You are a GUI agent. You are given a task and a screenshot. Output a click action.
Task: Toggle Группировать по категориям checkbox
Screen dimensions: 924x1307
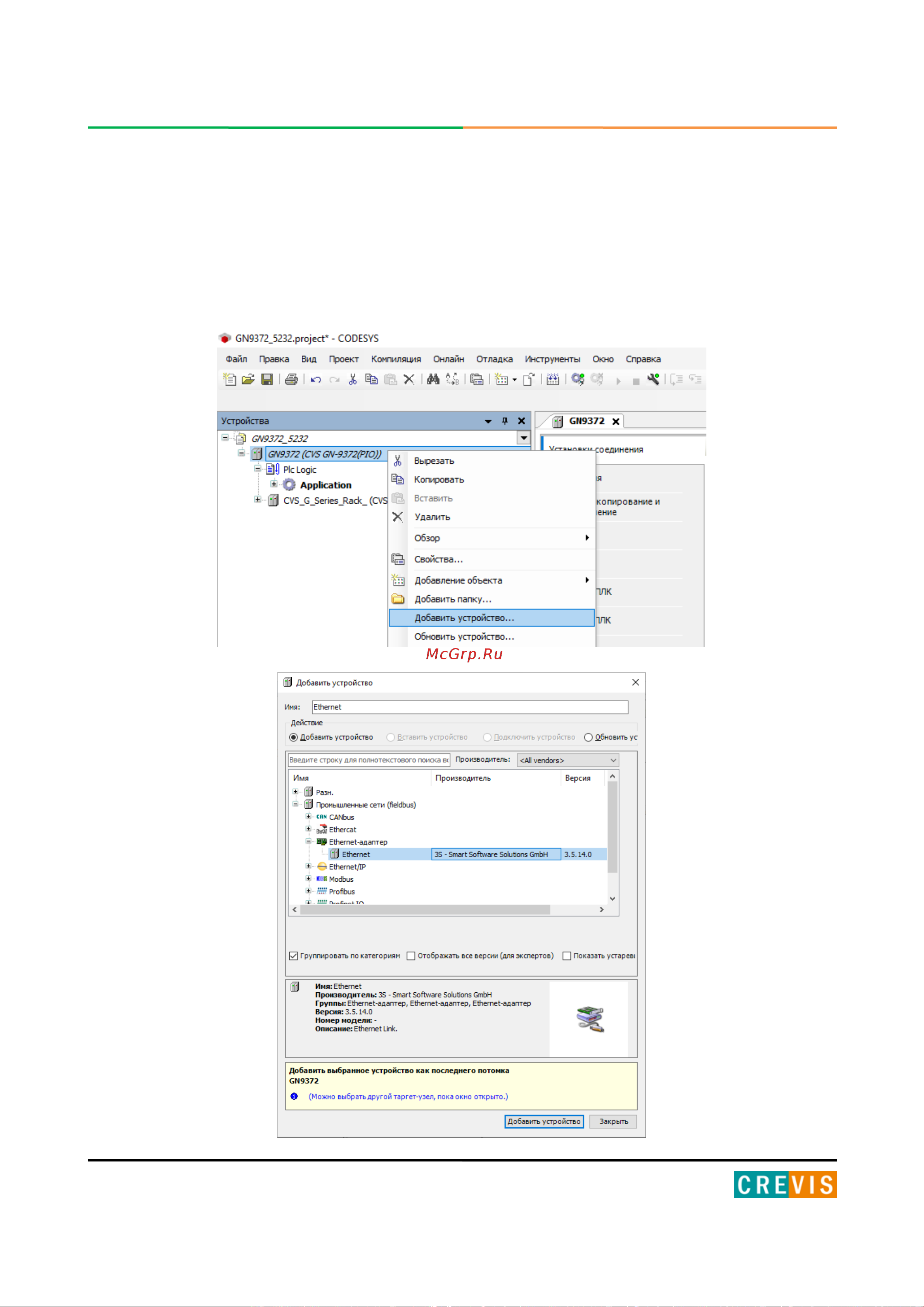294,956
